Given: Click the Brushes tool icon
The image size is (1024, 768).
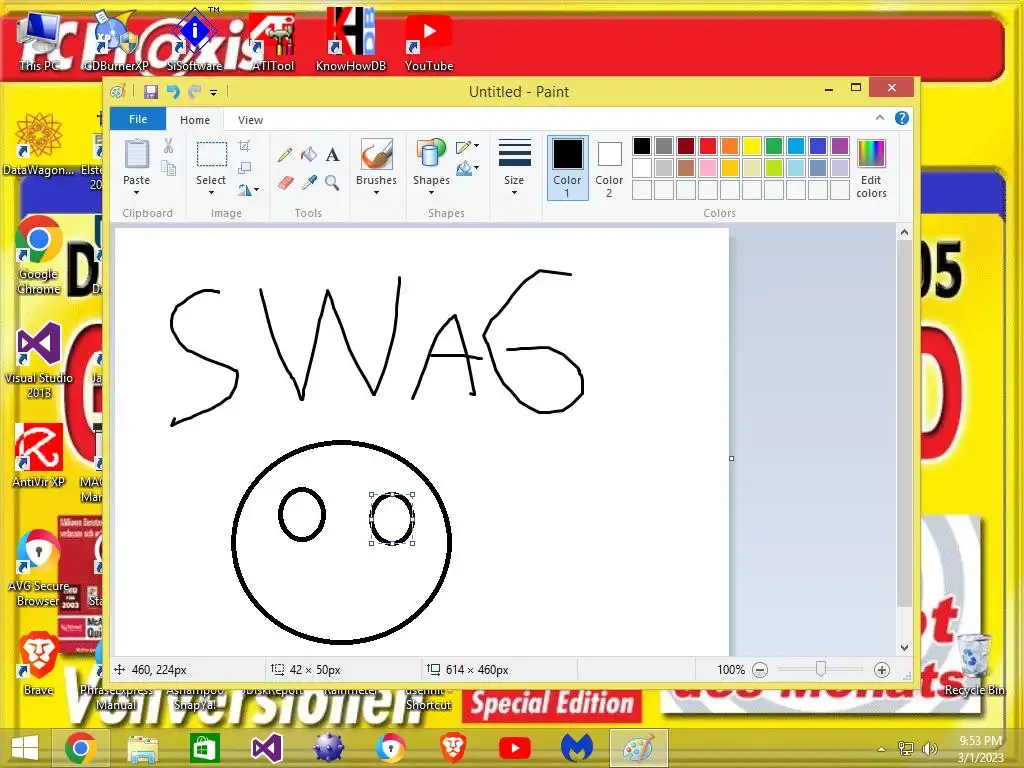Looking at the screenshot, I should 377,154.
